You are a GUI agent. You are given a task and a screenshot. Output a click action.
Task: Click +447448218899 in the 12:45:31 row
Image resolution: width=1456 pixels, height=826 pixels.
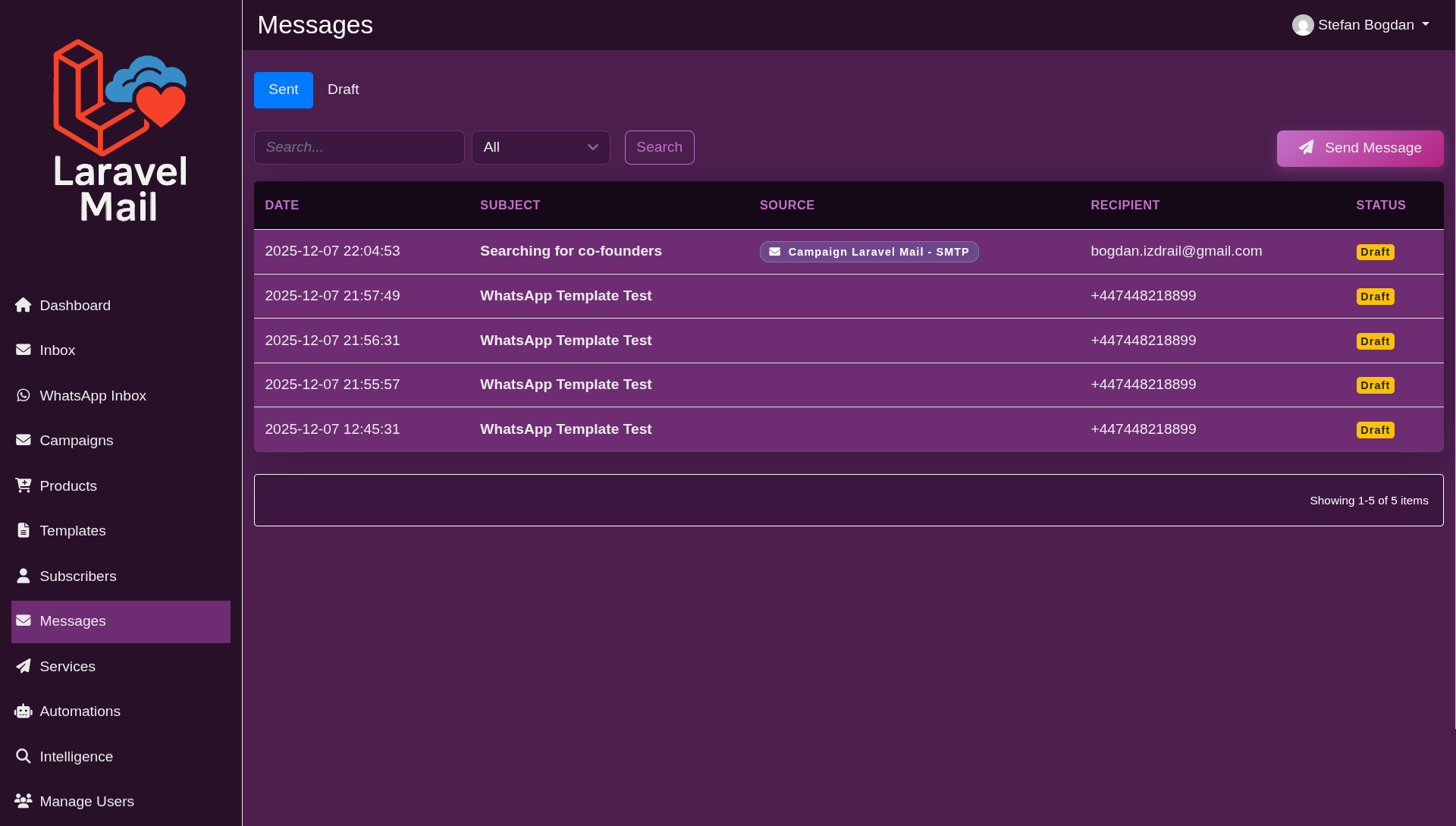click(1143, 429)
